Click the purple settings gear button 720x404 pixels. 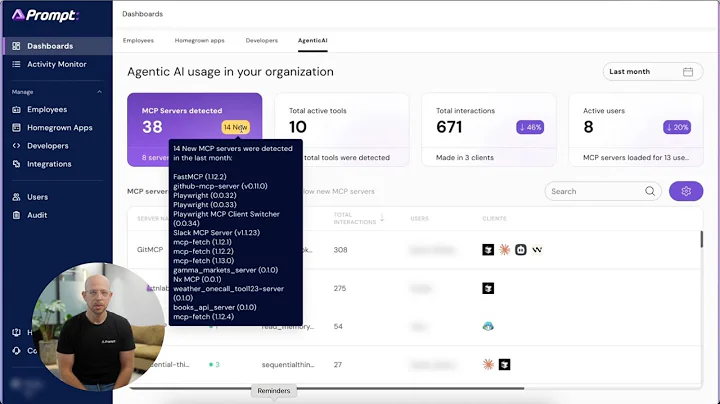pyautogui.click(x=686, y=191)
